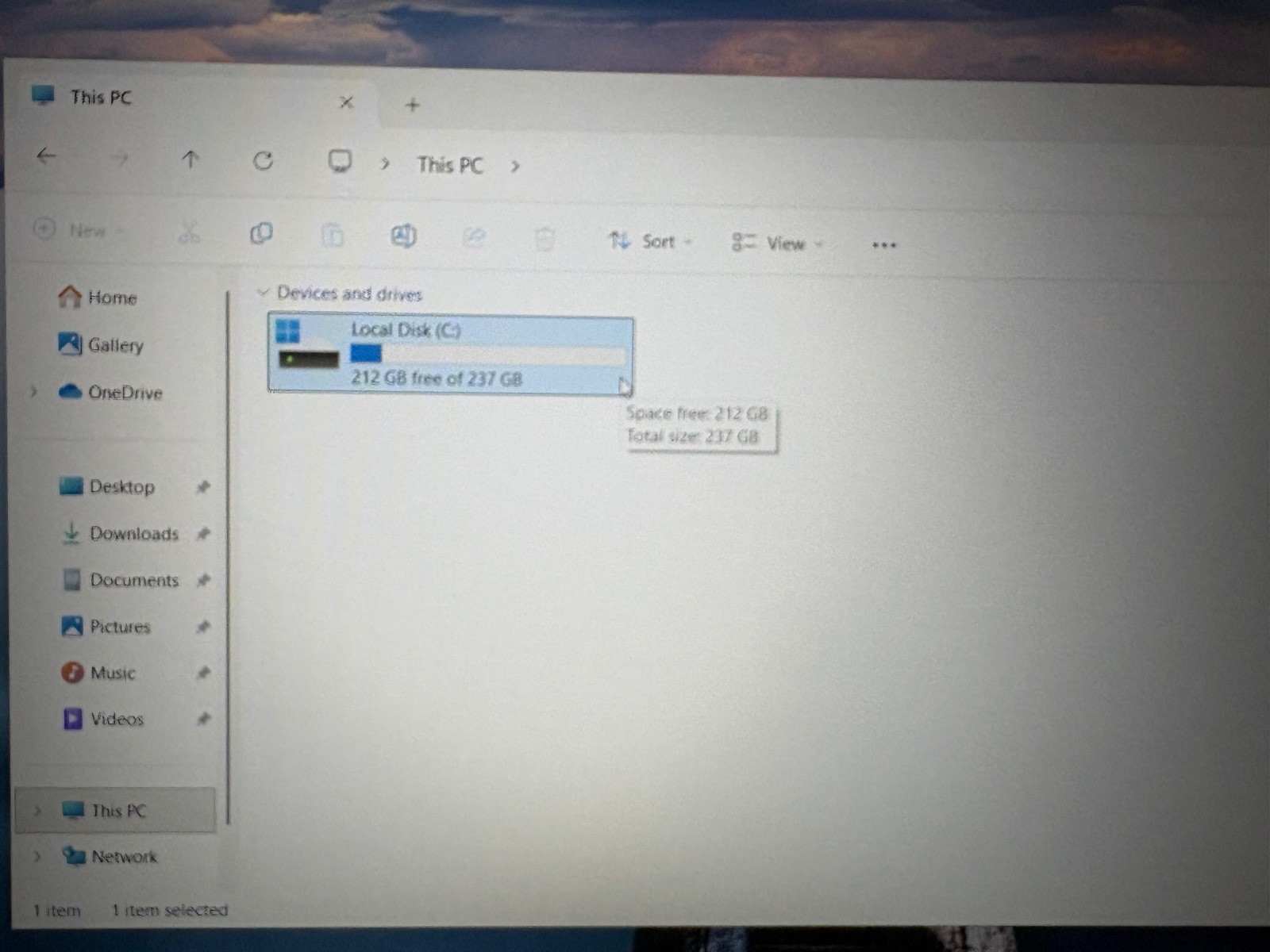Click the pin icon next to Documents
The image size is (1270, 952).
coord(203,580)
